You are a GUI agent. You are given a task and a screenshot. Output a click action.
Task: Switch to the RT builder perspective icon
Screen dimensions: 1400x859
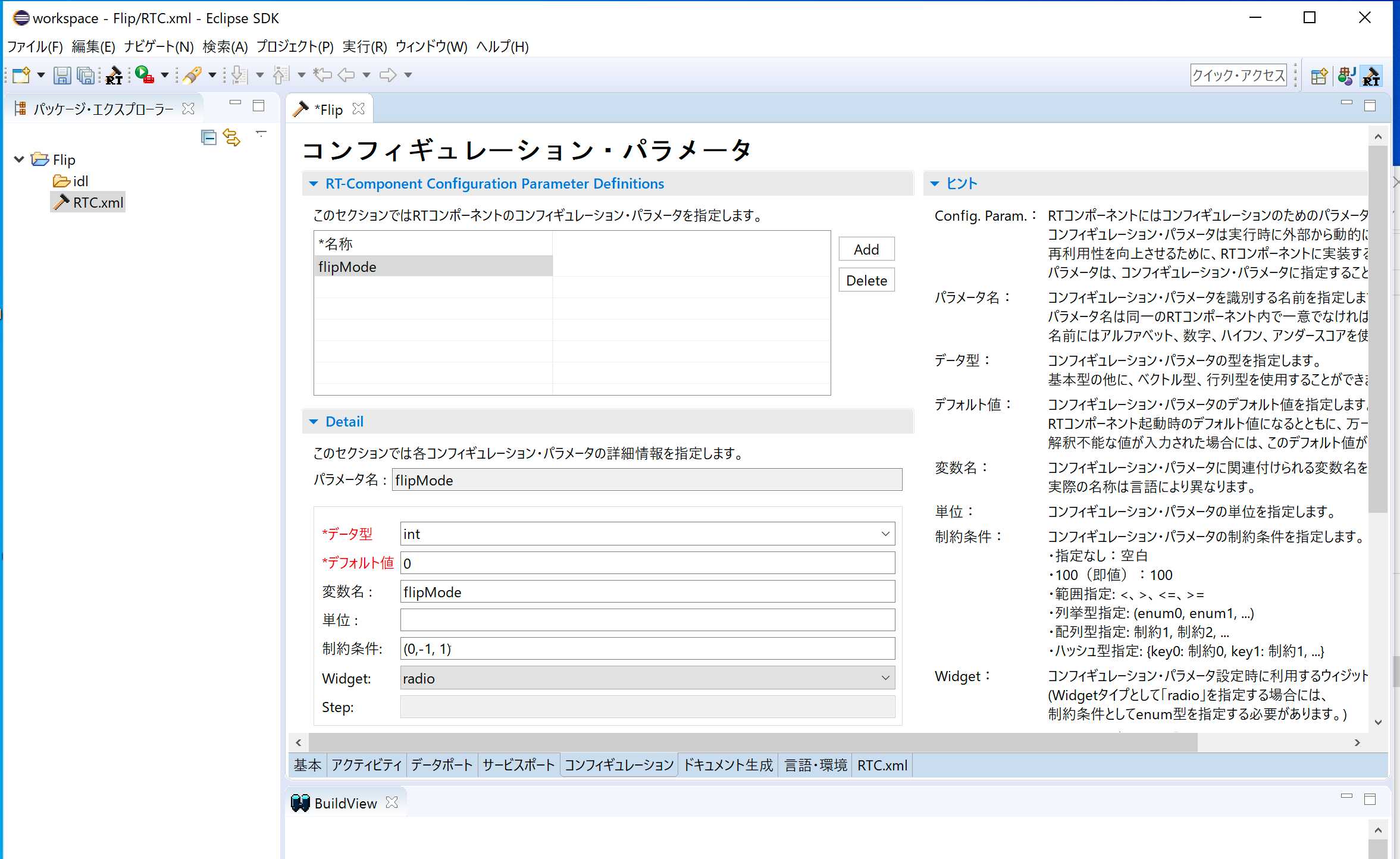pyautogui.click(x=1371, y=76)
